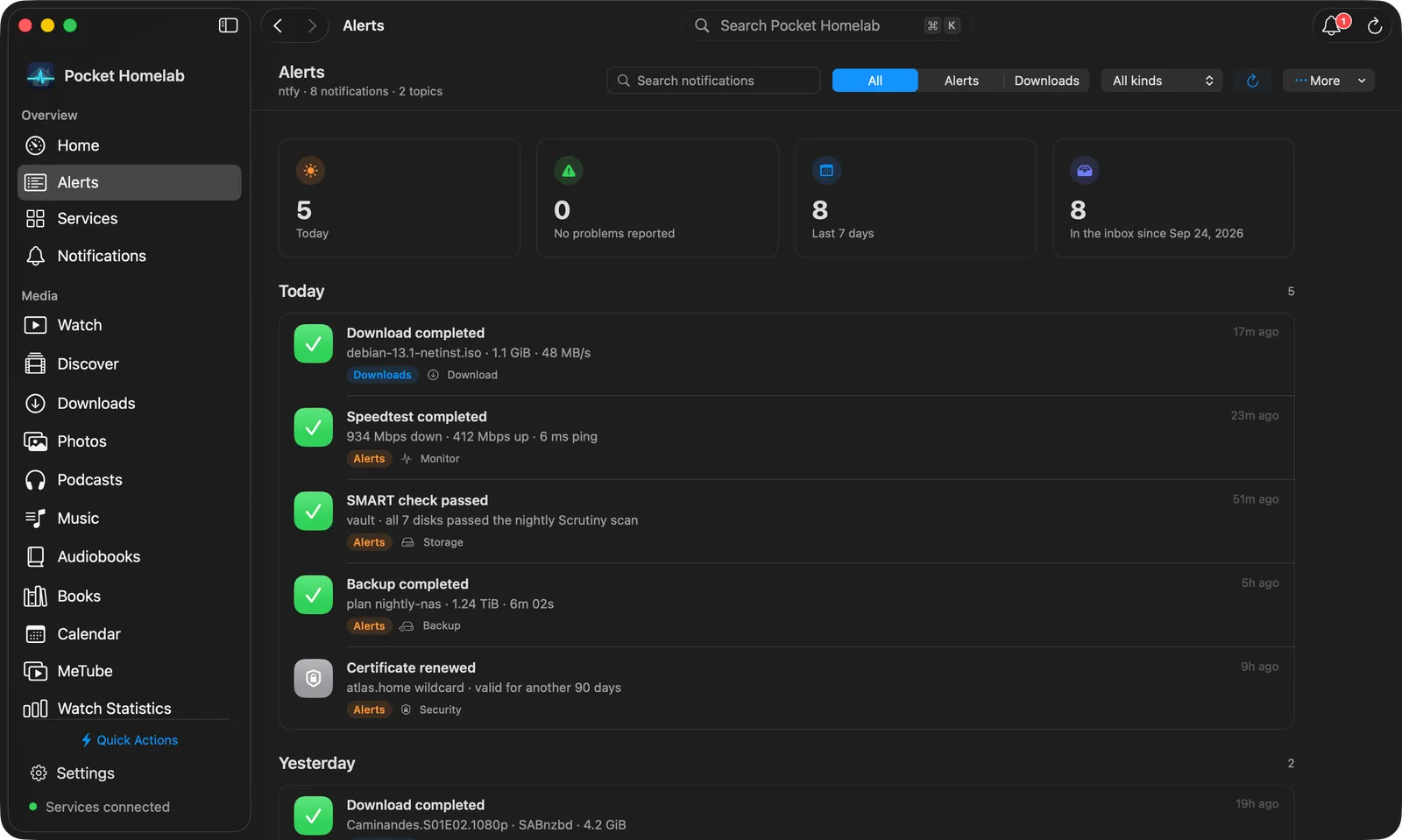Image resolution: width=1402 pixels, height=840 pixels.
Task: Select Alerts in the sidebar
Action: tap(129, 182)
